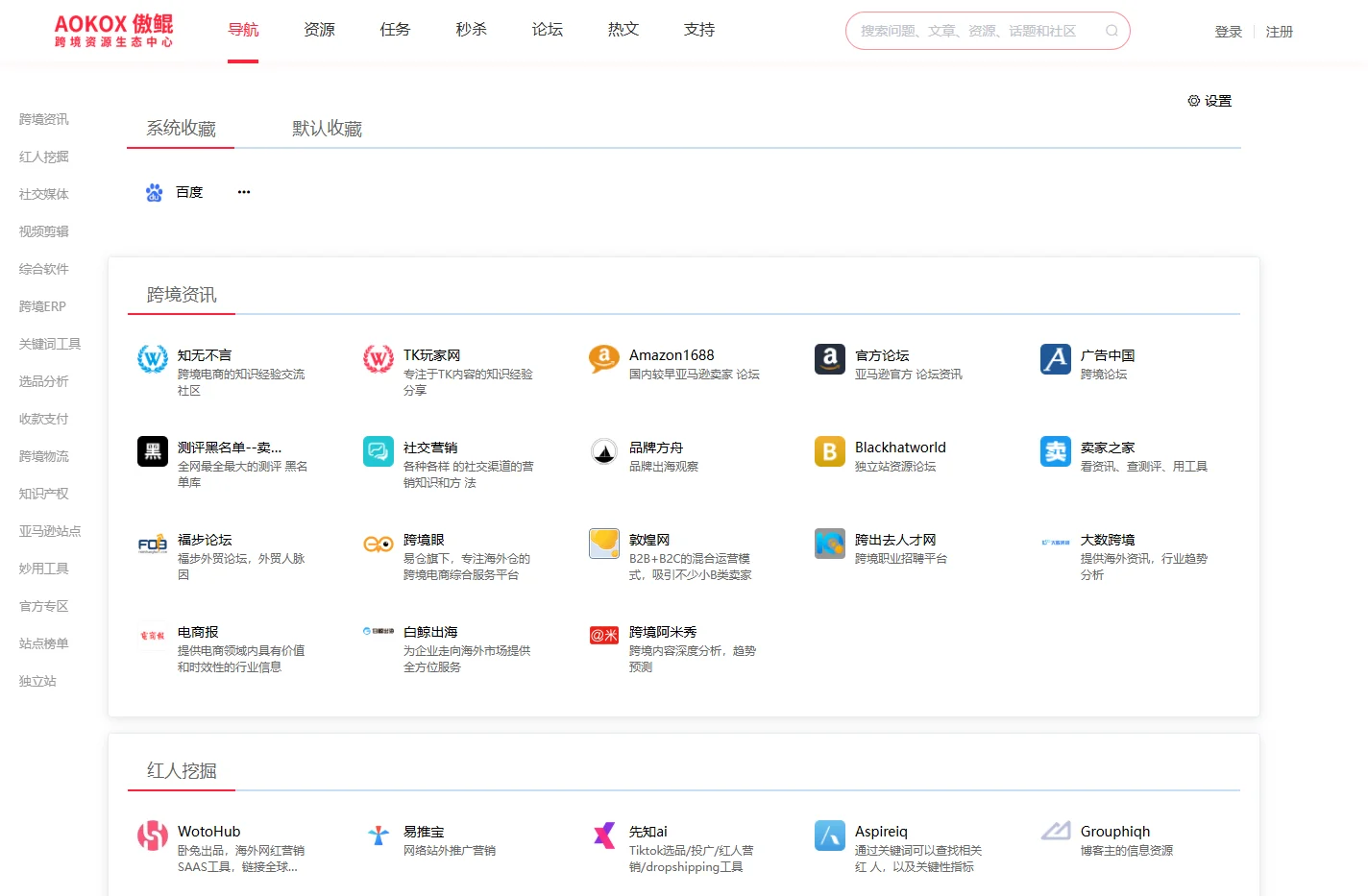
Task: Select 关键词工具 in the sidebar
Action: [x=50, y=344]
